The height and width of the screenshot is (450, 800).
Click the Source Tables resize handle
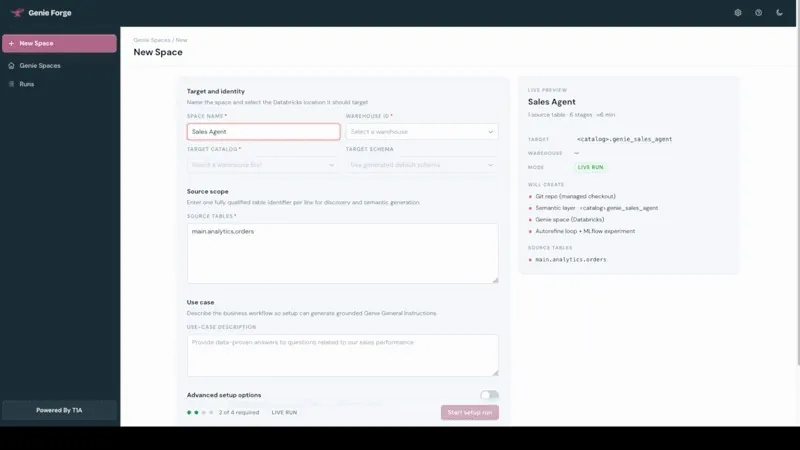click(495, 280)
